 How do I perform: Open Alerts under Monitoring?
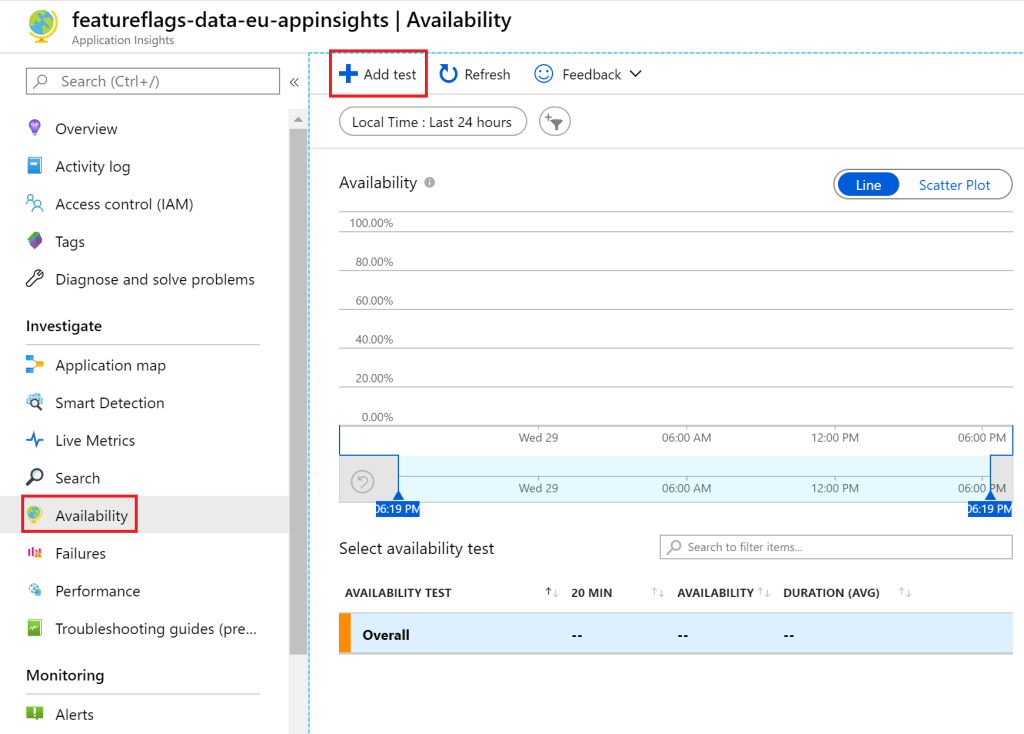tap(74, 714)
